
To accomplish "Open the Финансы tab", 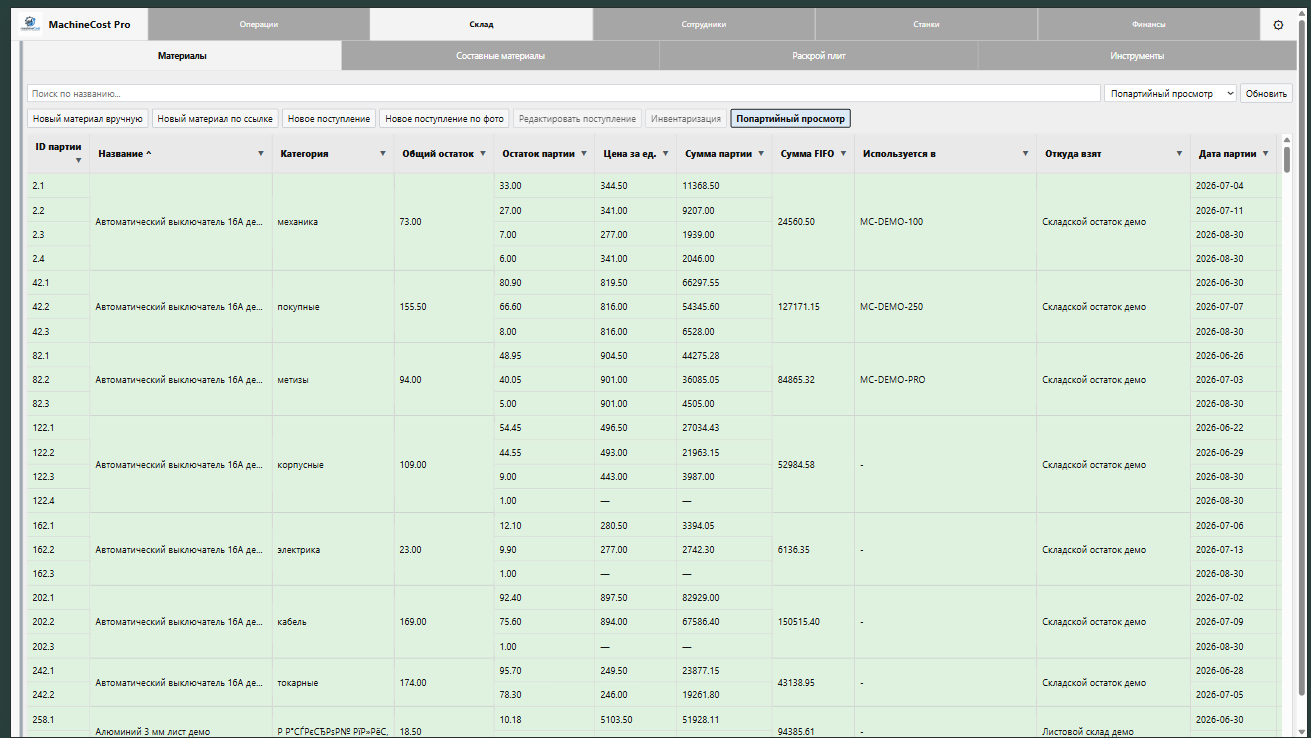I will 1148,24.
